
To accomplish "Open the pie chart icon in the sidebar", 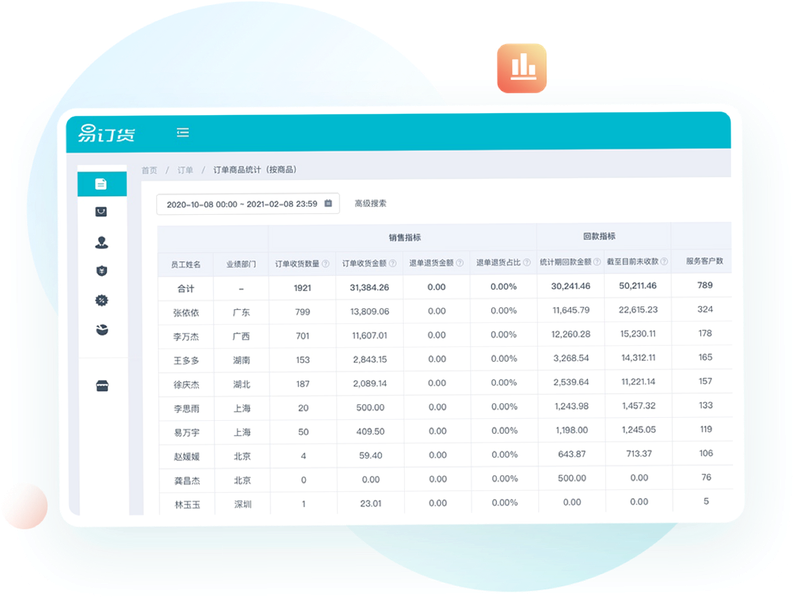I will [102, 330].
